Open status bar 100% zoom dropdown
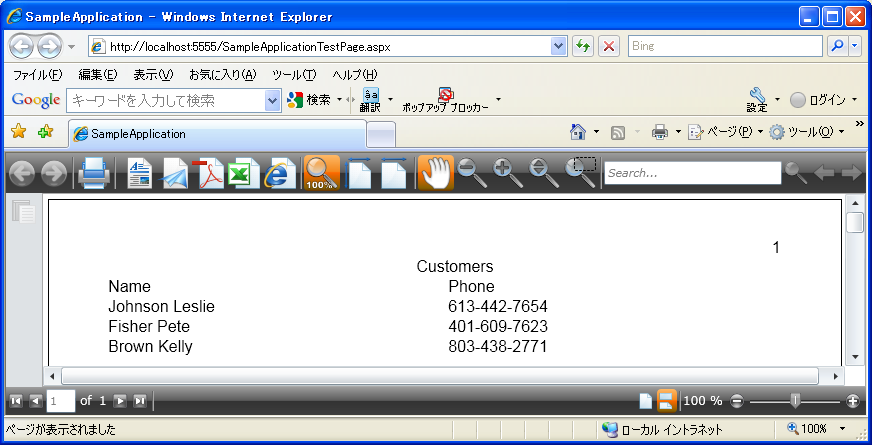Image resolution: width=872 pixels, height=445 pixels. tap(842, 429)
